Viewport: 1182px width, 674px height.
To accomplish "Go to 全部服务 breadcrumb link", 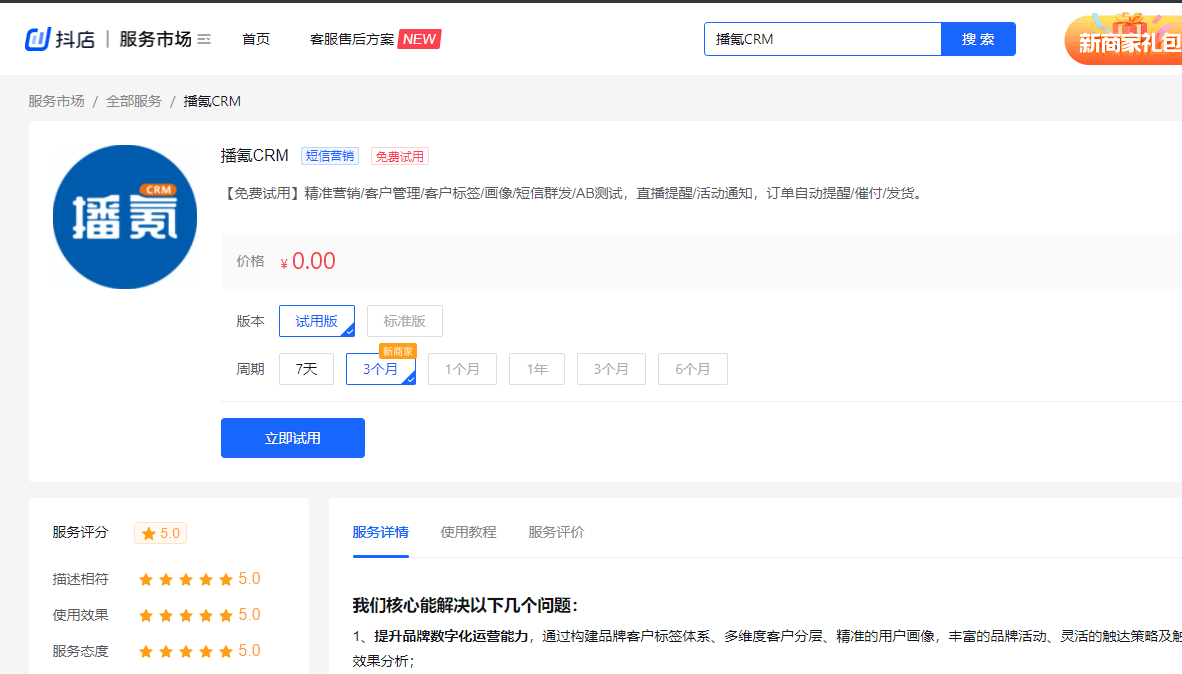I will coord(133,101).
